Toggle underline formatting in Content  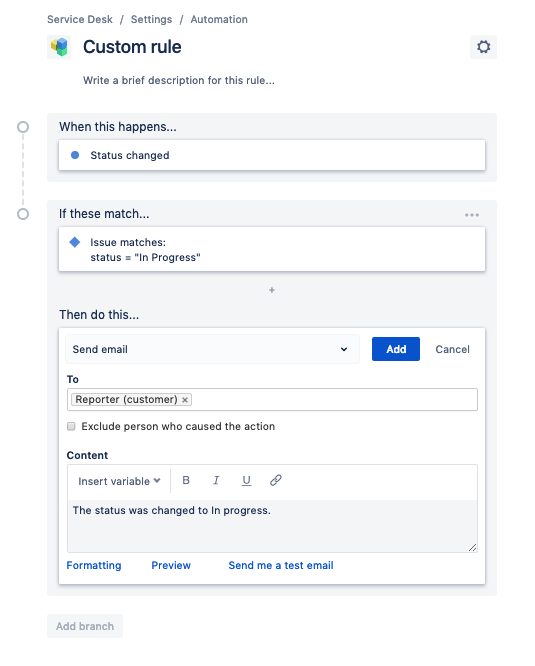click(x=246, y=480)
